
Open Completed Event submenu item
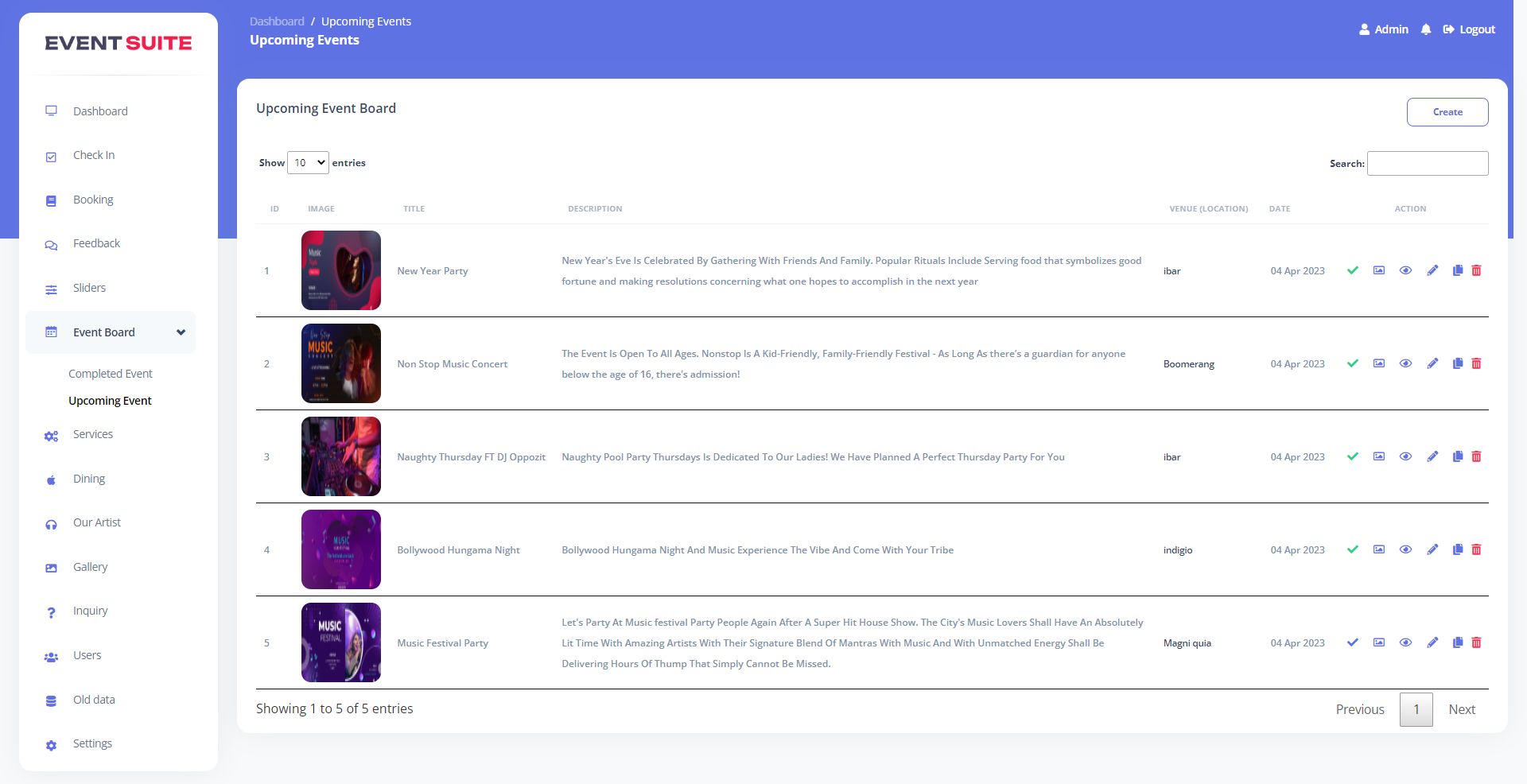pyautogui.click(x=110, y=374)
